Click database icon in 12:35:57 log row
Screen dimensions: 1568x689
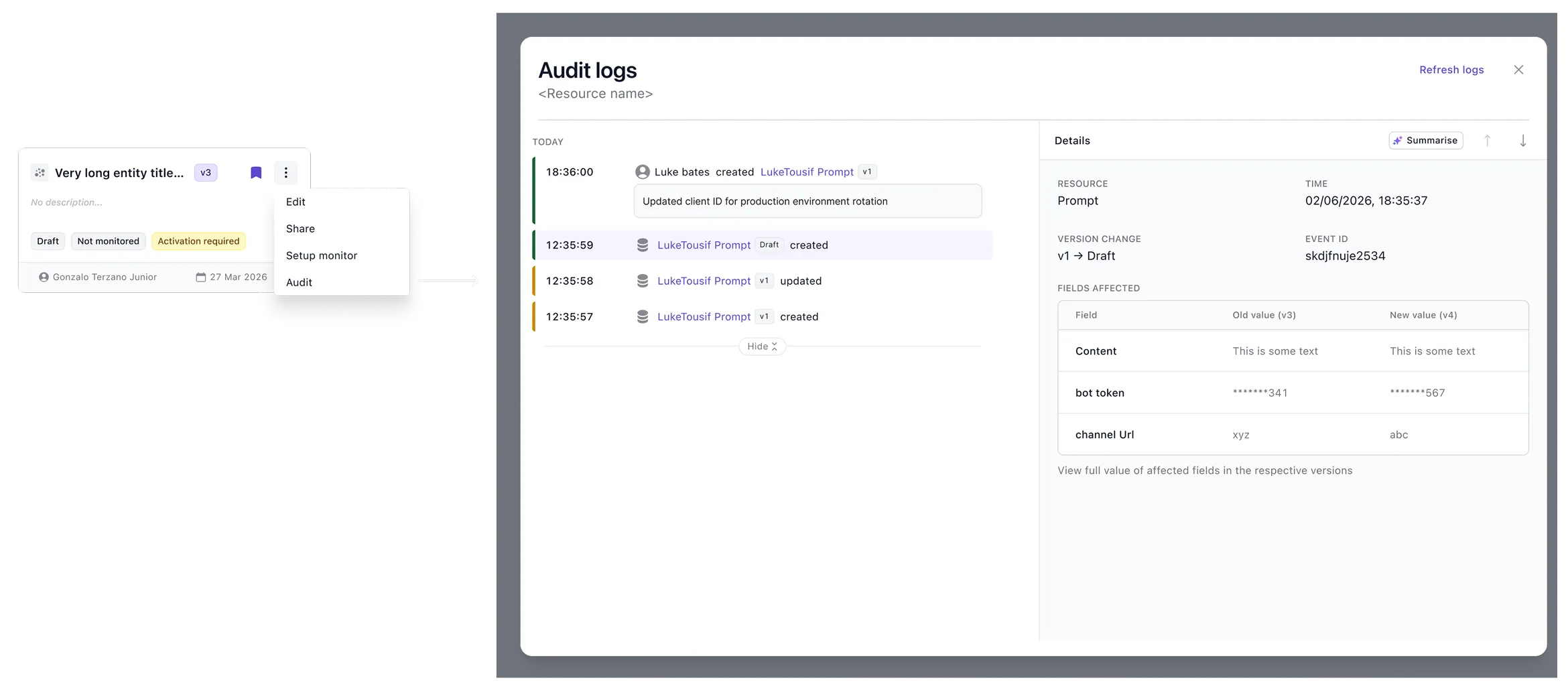pos(642,316)
